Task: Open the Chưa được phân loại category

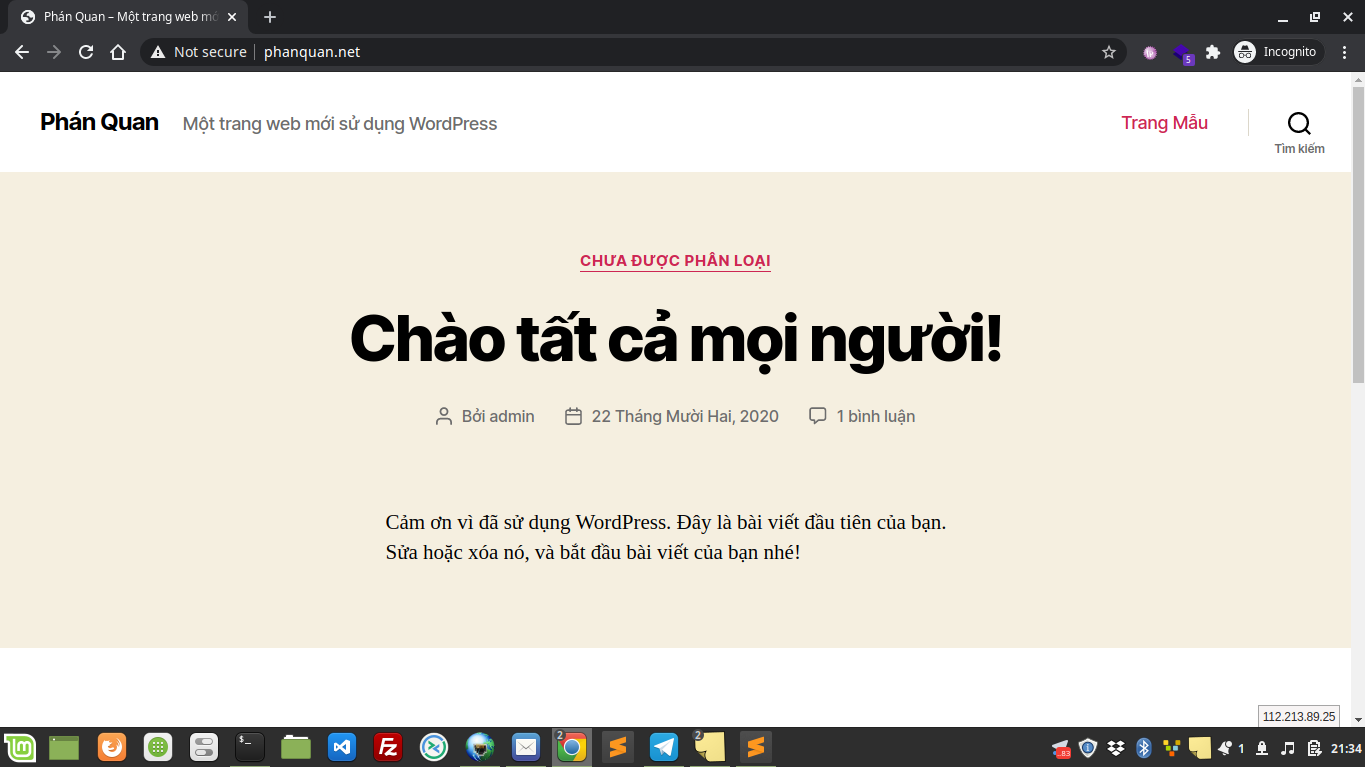Action: pyautogui.click(x=675, y=261)
